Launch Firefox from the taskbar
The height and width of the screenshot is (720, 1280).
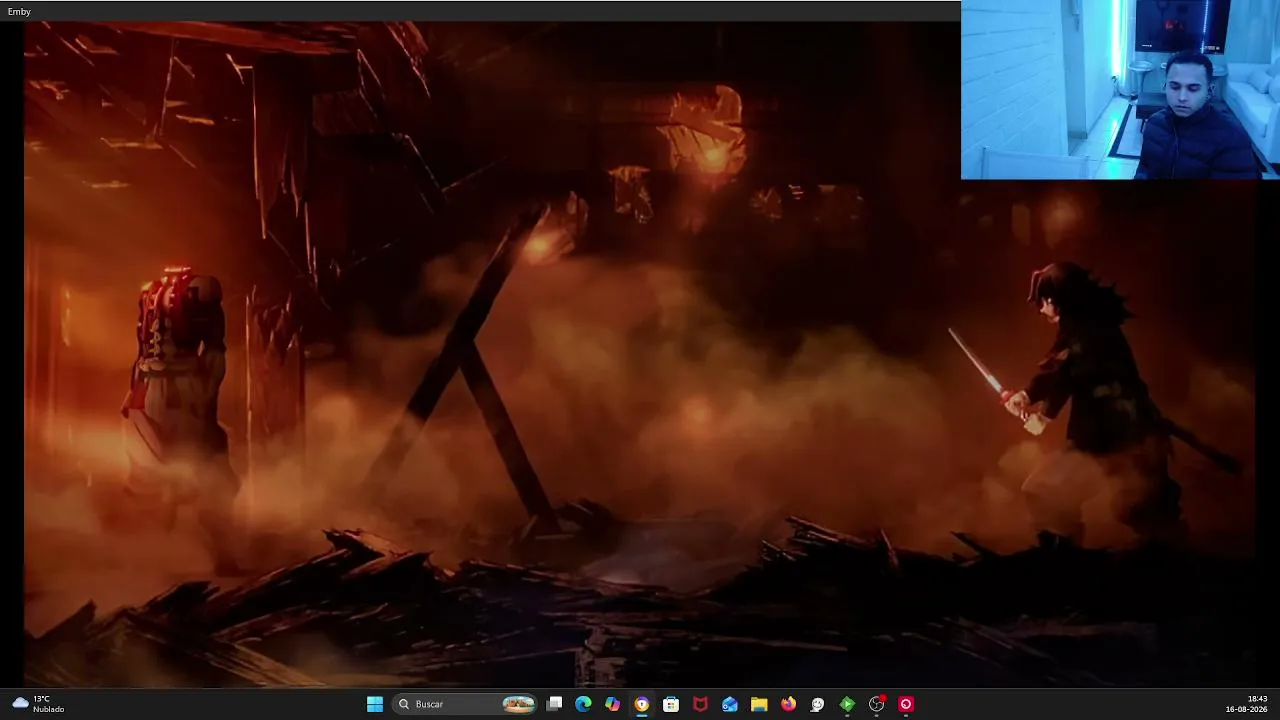[788, 704]
